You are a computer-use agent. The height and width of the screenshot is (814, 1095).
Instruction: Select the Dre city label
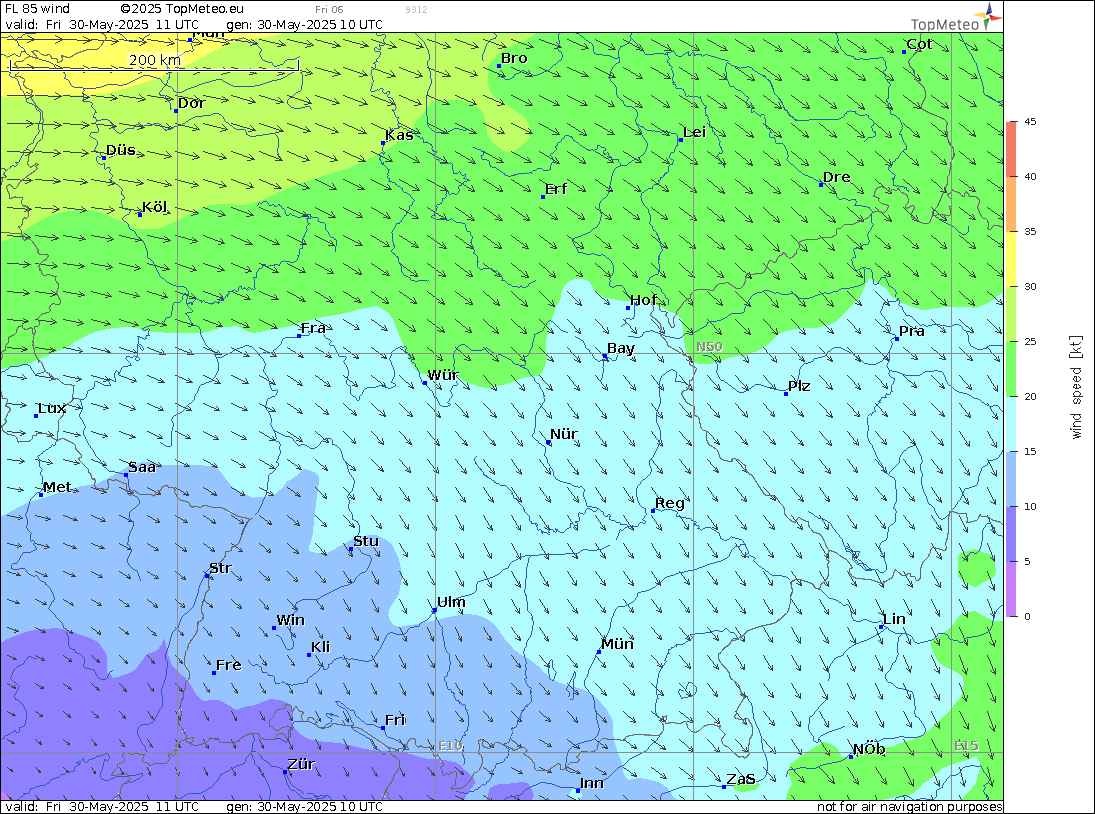(x=837, y=177)
